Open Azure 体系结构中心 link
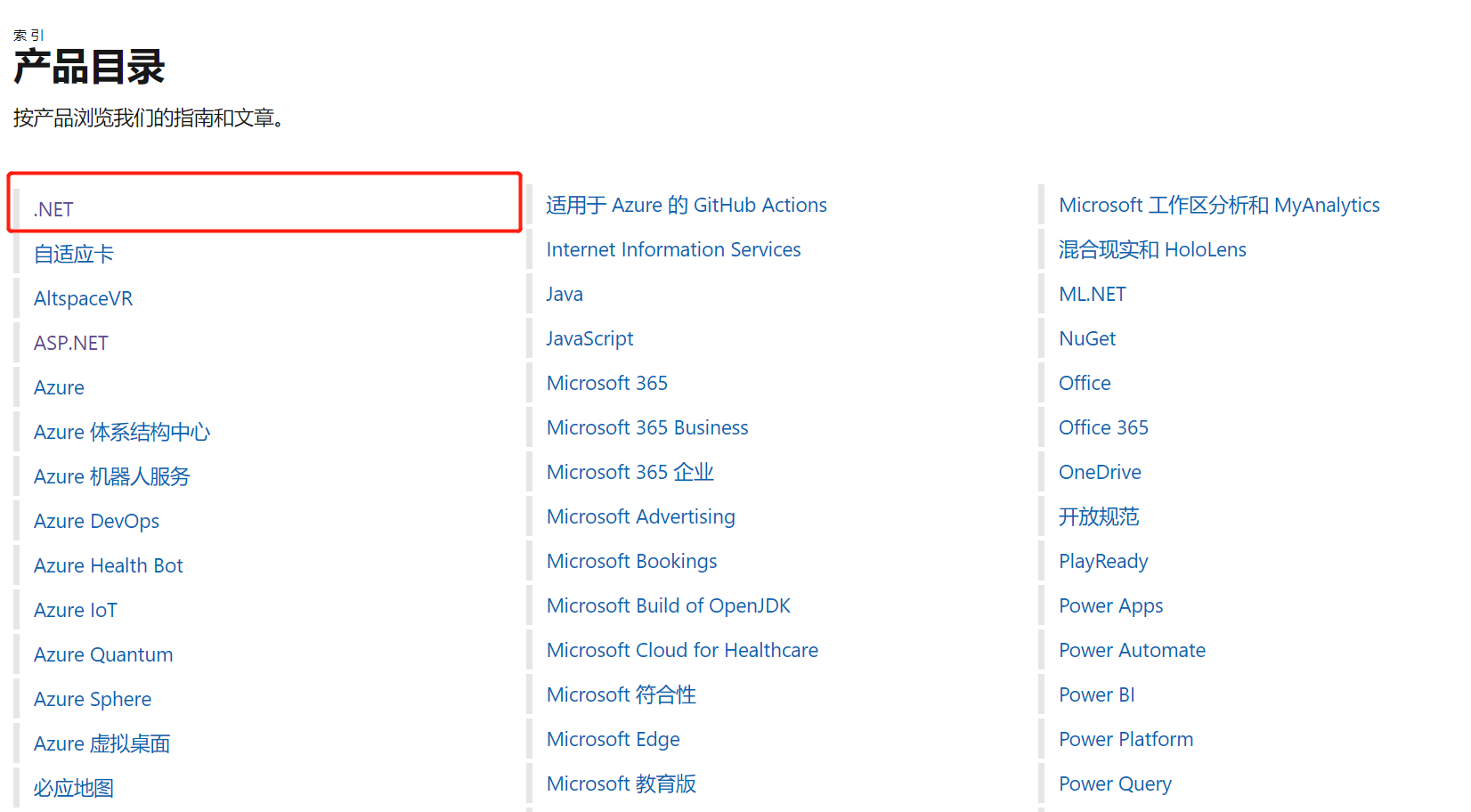Screen dimensions: 1471x812 pyautogui.click(x=122, y=432)
